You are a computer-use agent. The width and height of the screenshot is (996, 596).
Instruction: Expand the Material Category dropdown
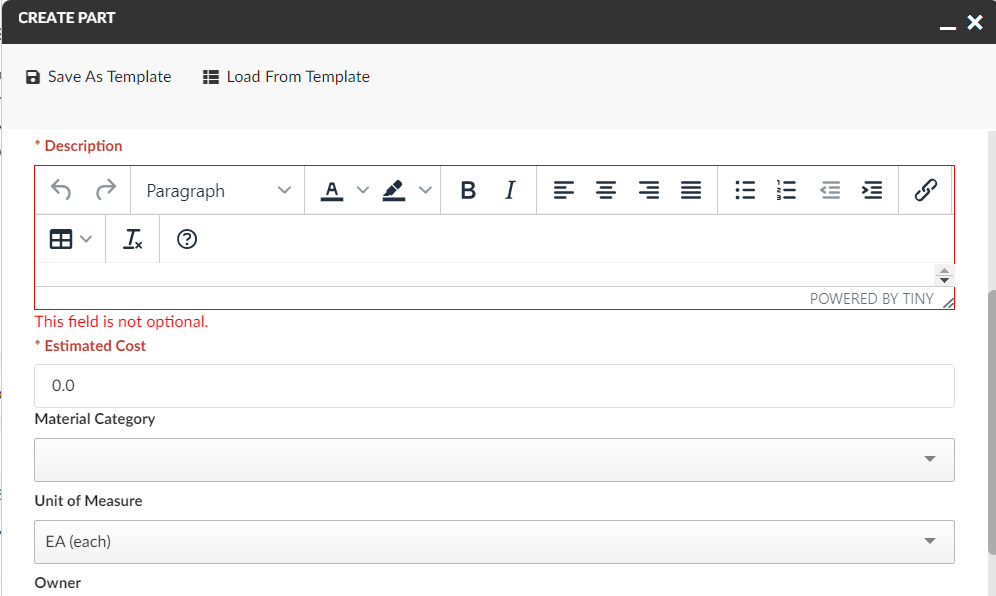[494, 460]
